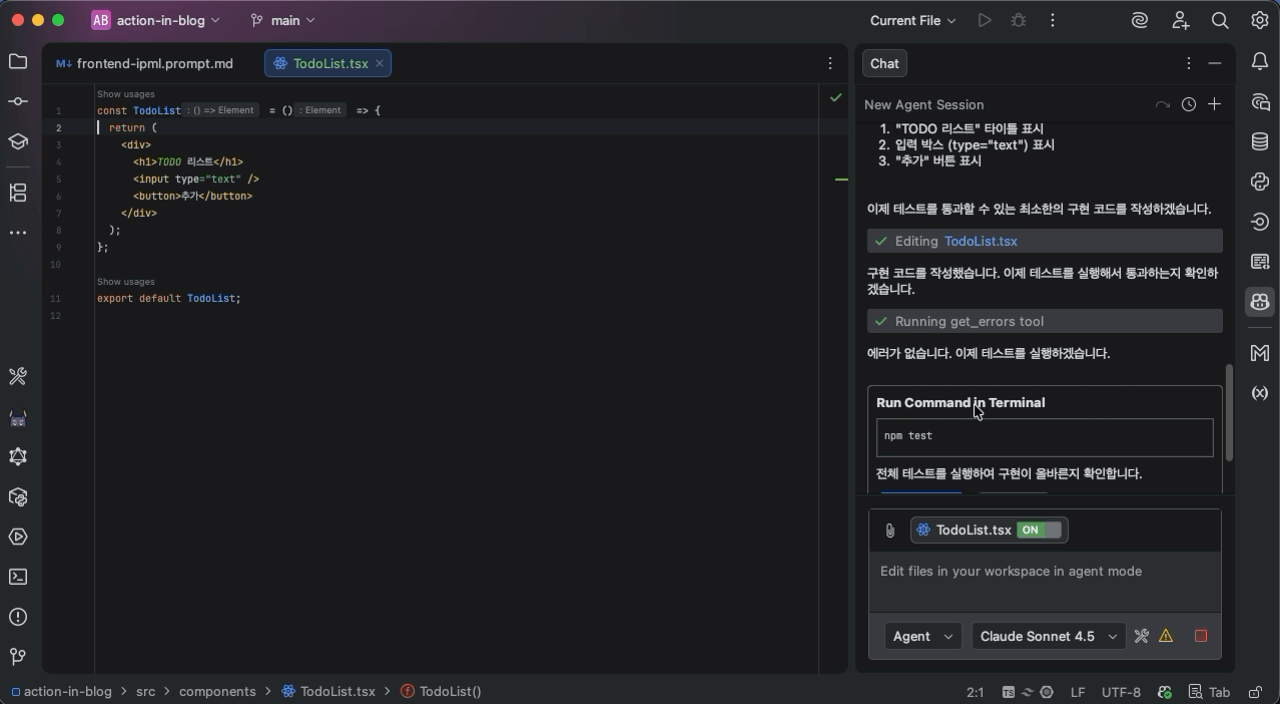Open the Database tool window
This screenshot has width=1280, height=704.
(x=1260, y=142)
